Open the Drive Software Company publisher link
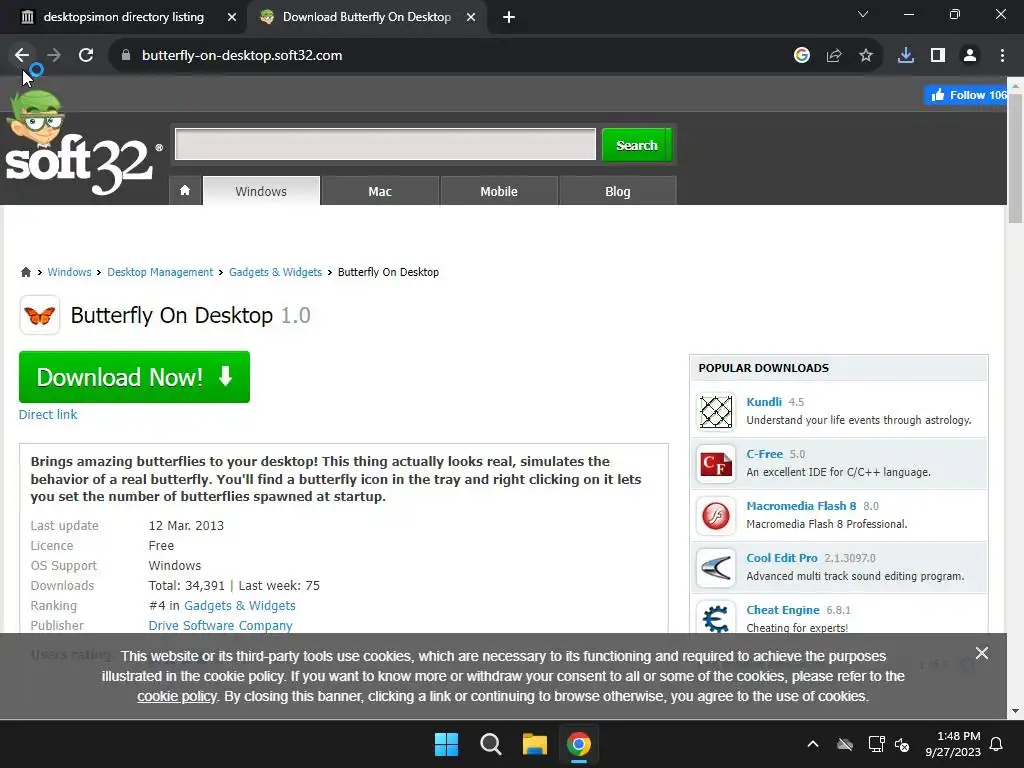The image size is (1024, 768). [x=221, y=626]
